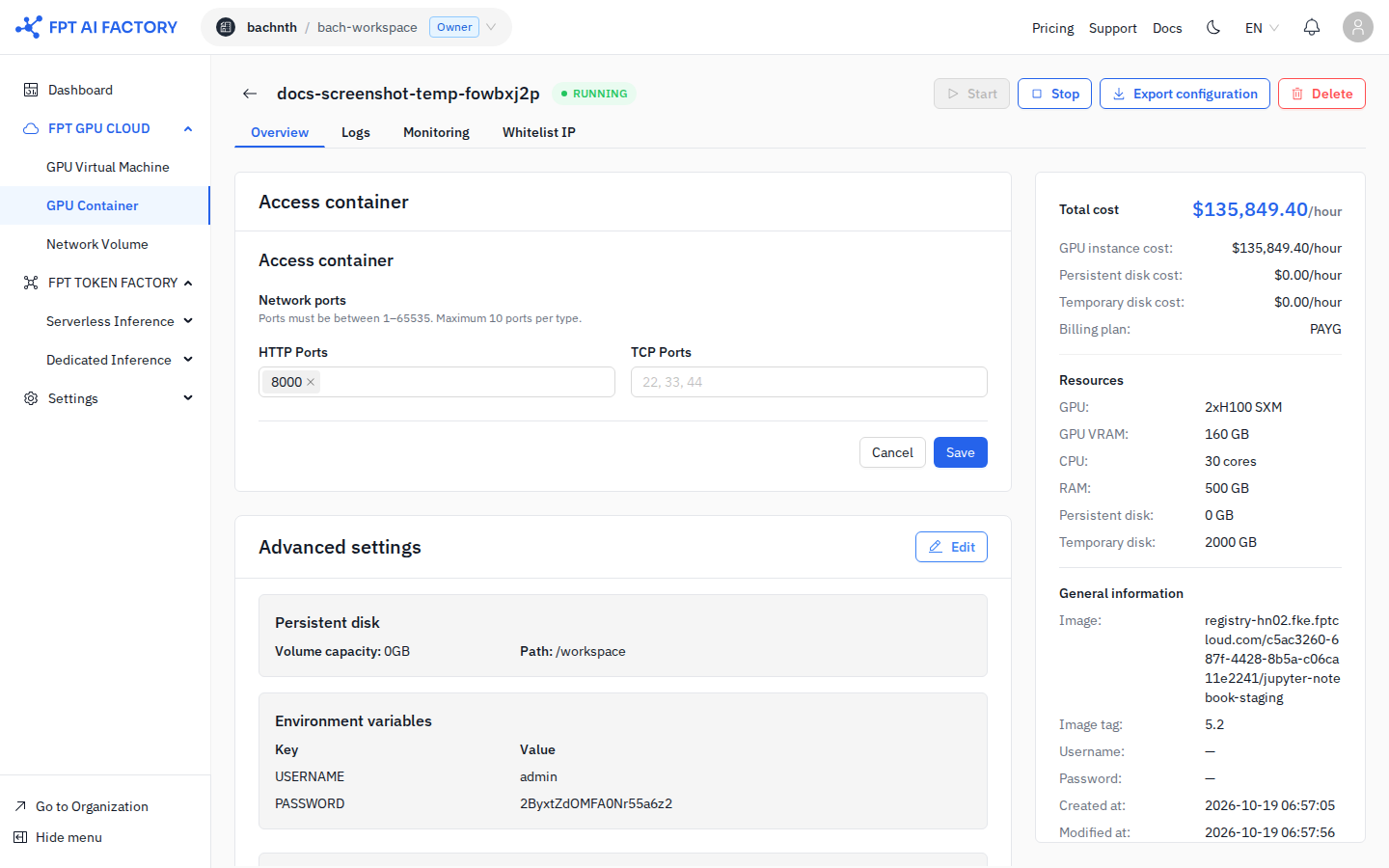Click the Owner role badge
This screenshot has width=1389, height=868.
click(x=454, y=27)
